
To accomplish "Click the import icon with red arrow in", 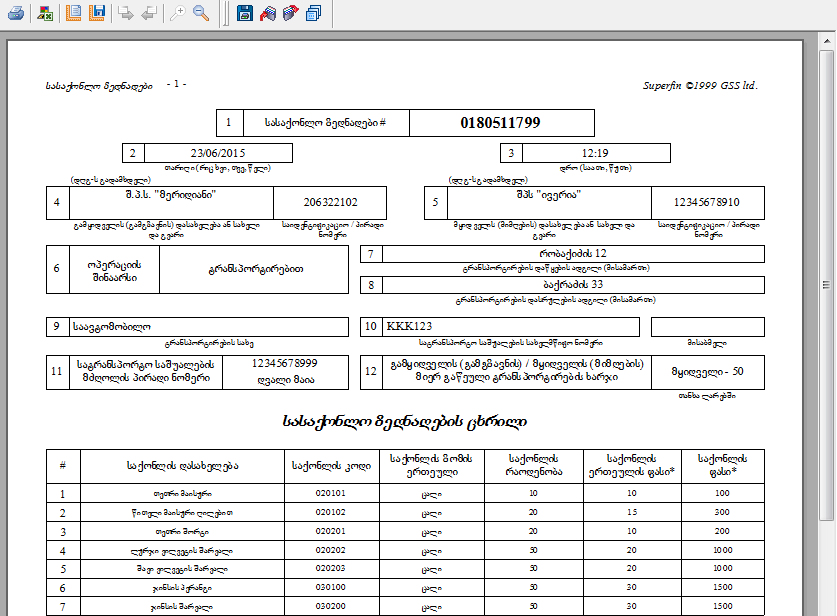I will pyautogui.click(x=267, y=13).
